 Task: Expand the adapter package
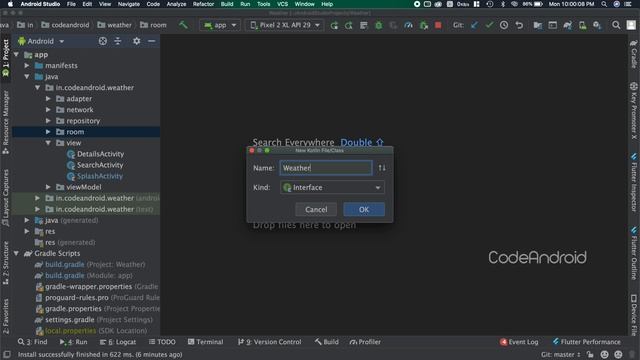48,99
